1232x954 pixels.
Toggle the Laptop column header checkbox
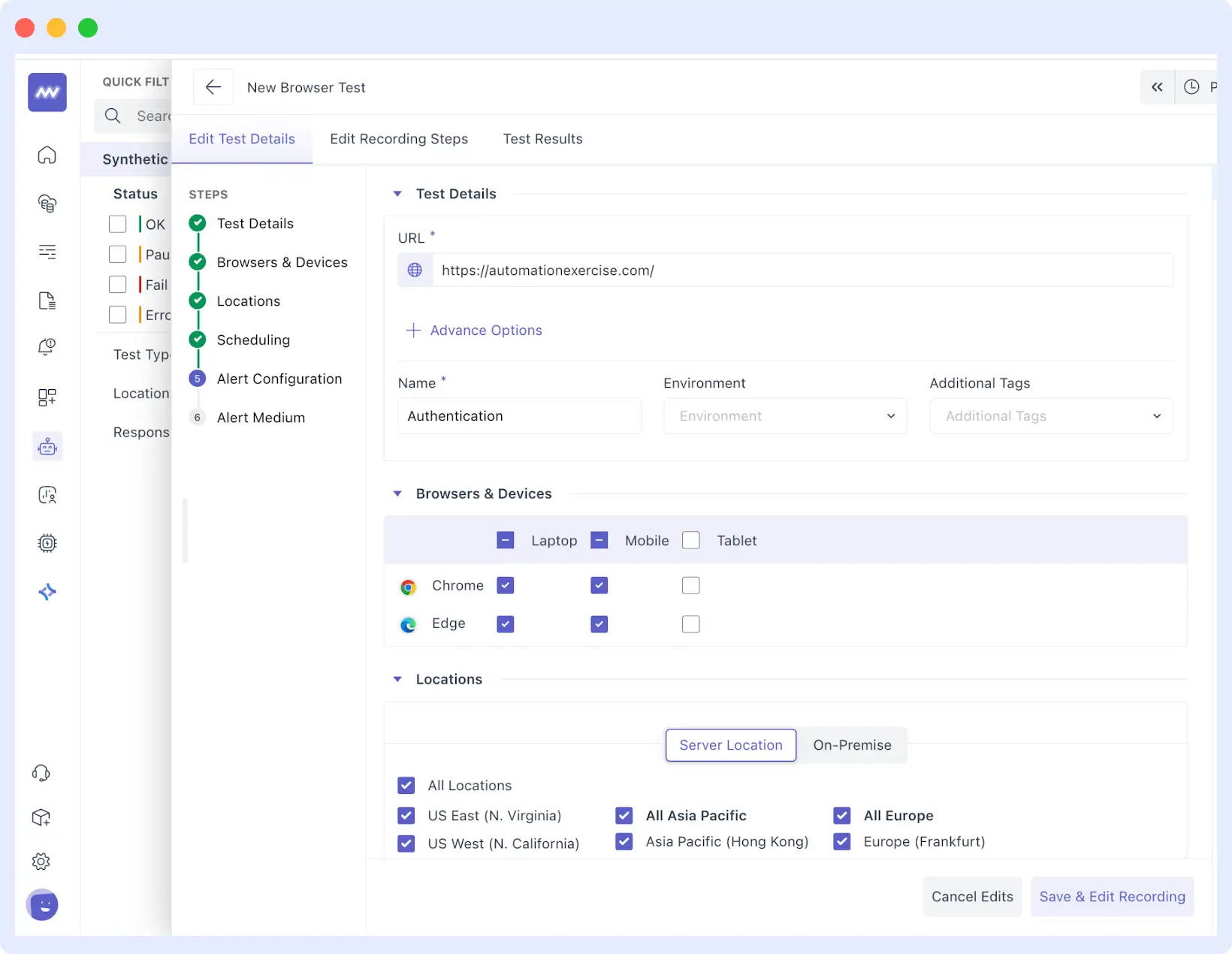coord(506,540)
